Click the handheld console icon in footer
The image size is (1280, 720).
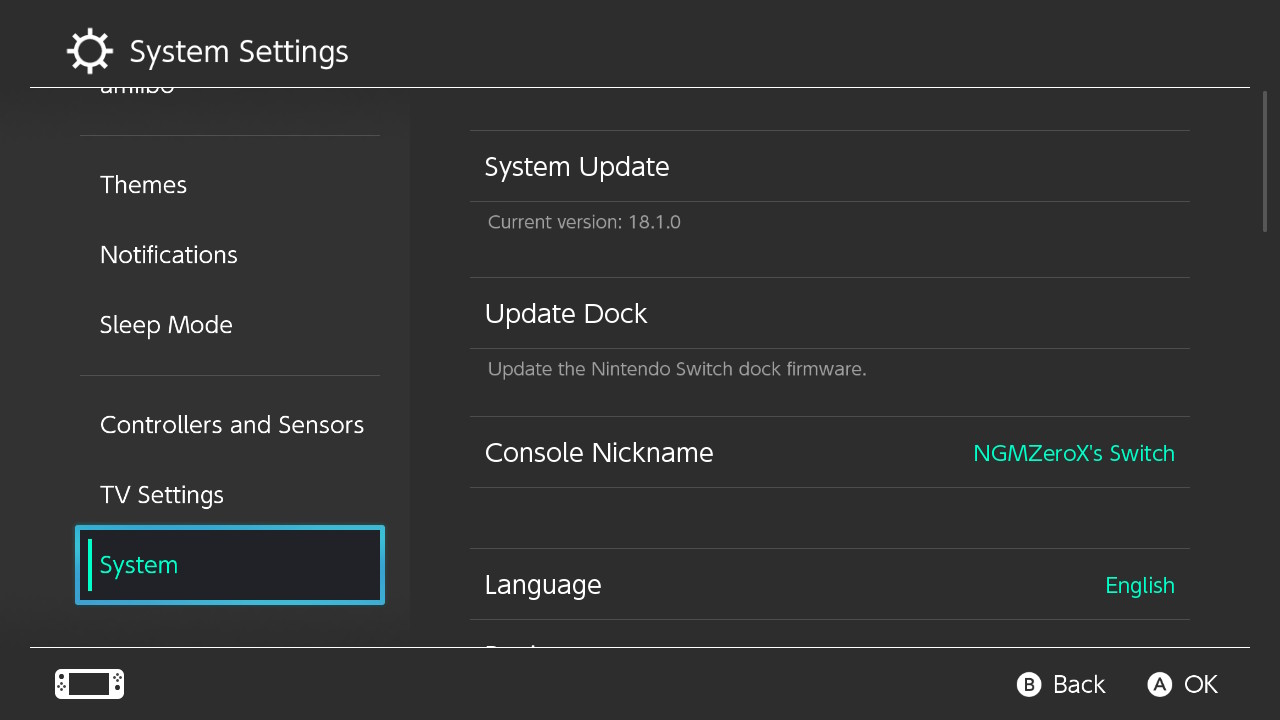[89, 684]
